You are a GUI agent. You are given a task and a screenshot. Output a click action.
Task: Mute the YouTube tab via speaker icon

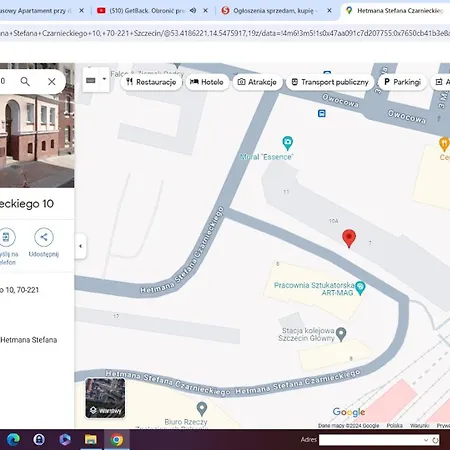[193, 11]
